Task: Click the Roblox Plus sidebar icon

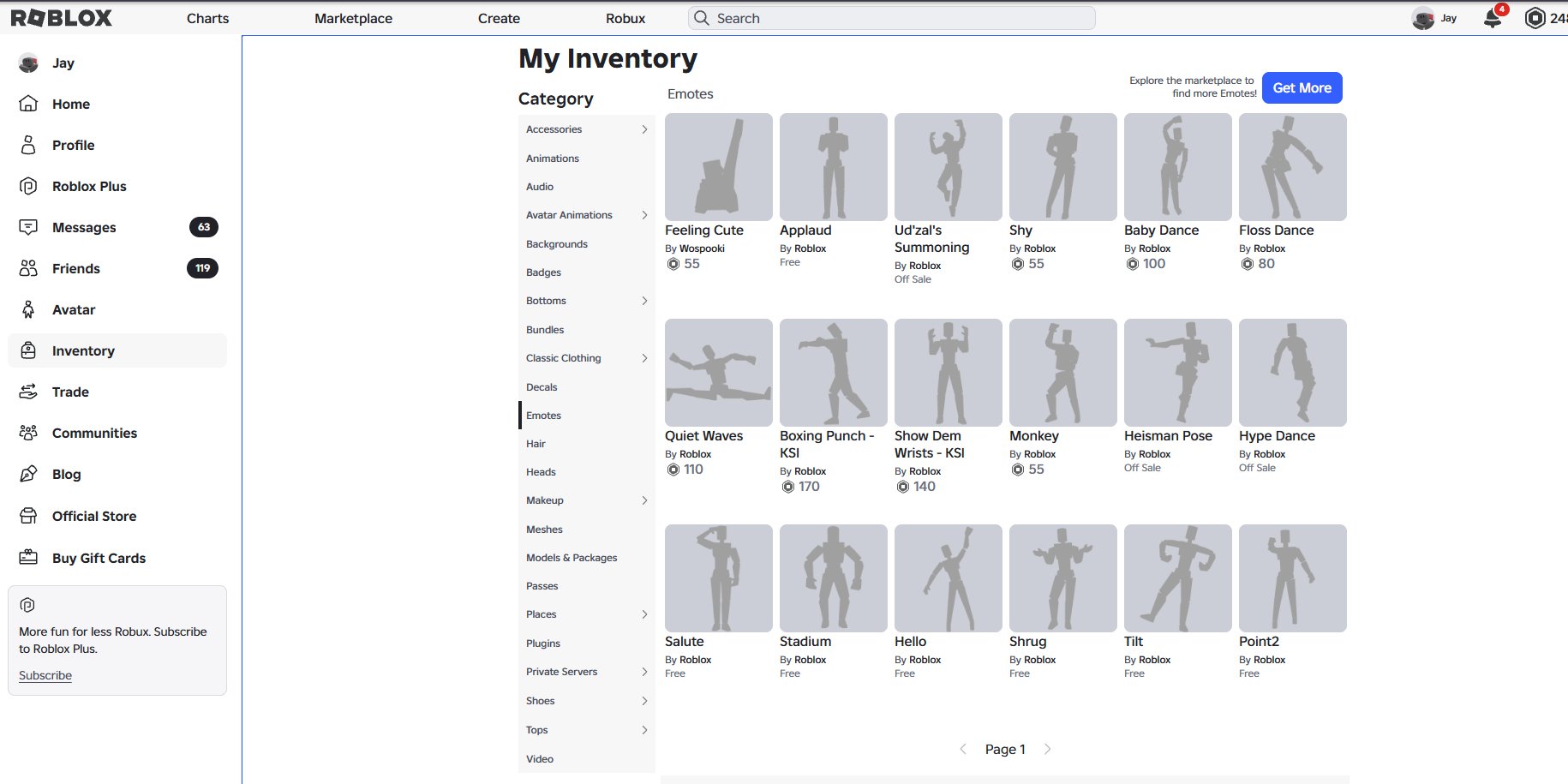Action: (x=28, y=186)
